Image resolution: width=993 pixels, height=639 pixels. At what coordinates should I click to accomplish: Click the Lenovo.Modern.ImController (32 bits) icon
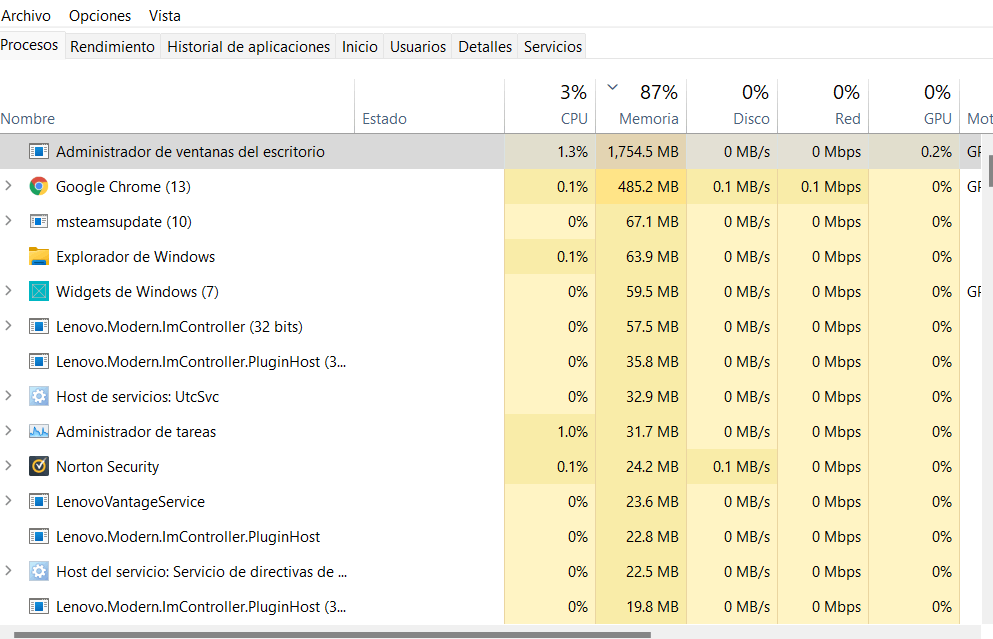coord(39,327)
